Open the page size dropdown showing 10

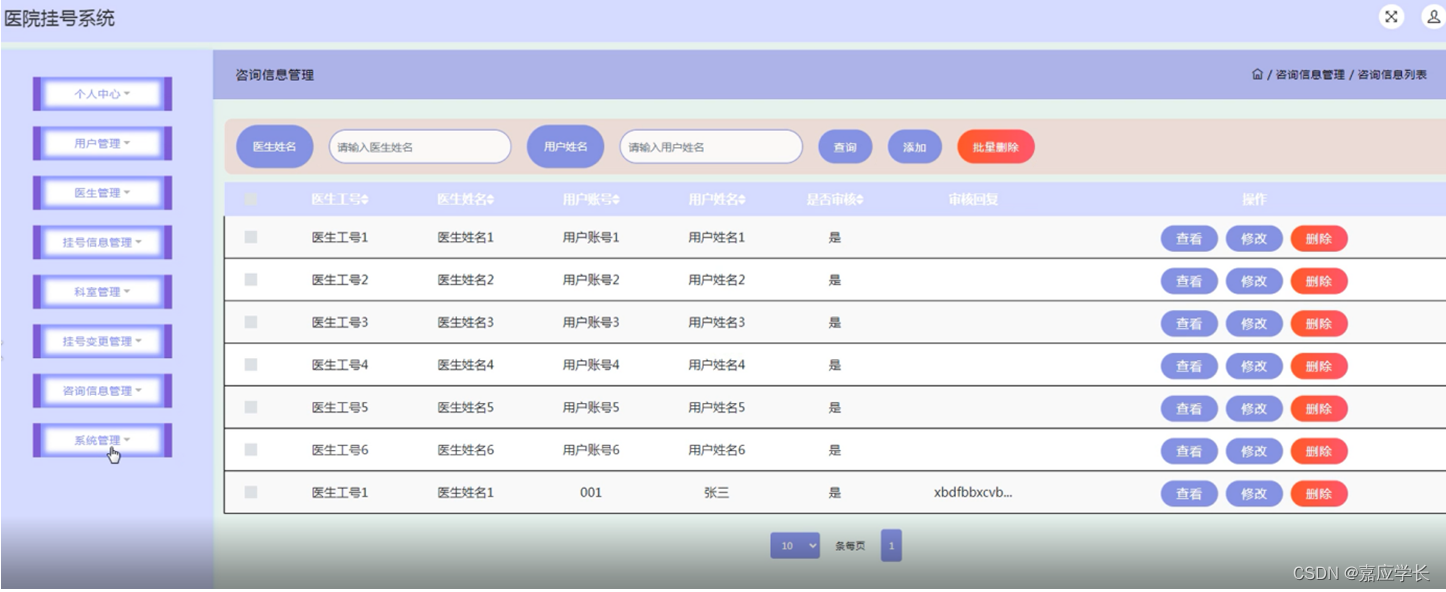795,546
